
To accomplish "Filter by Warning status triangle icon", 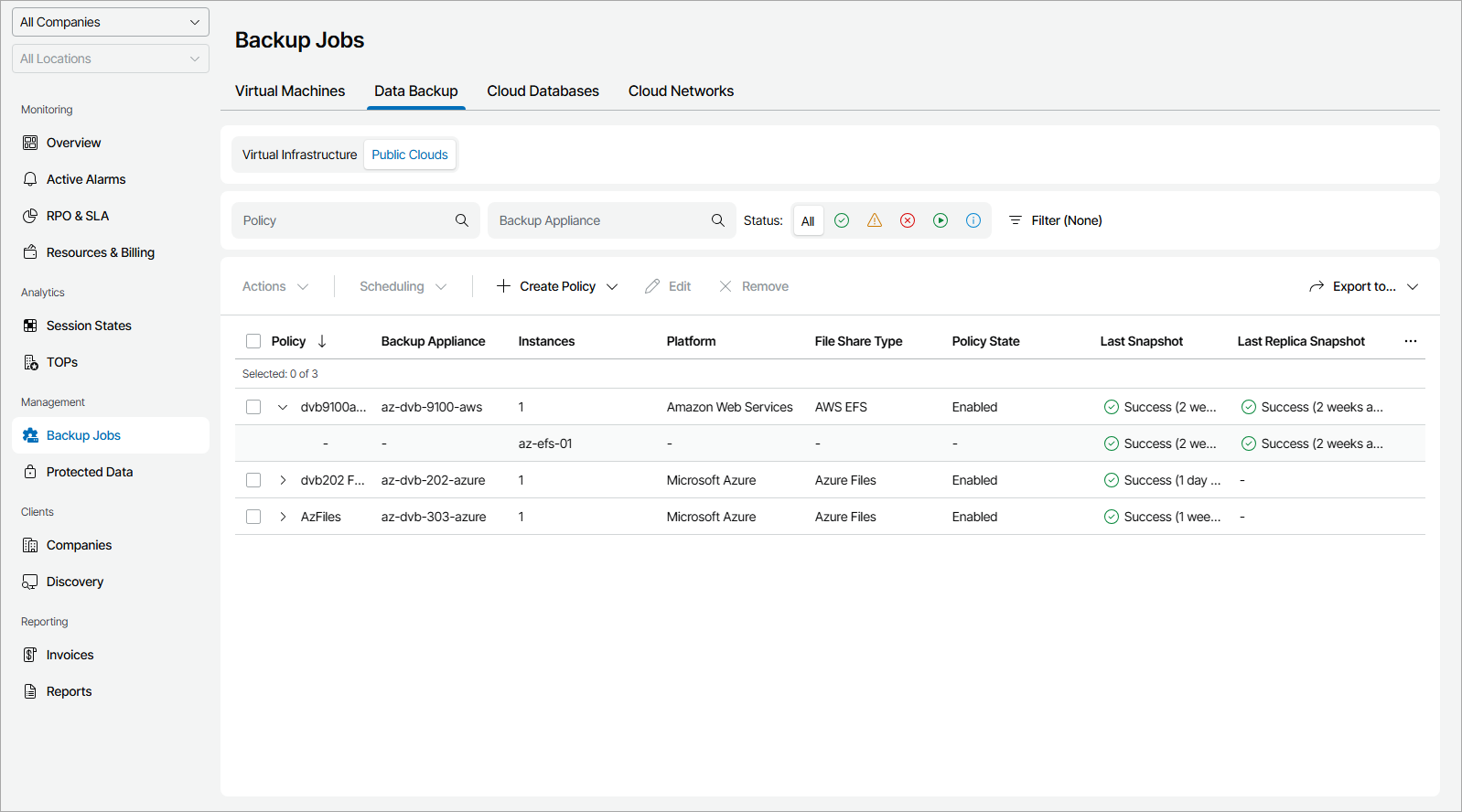I will (875, 220).
